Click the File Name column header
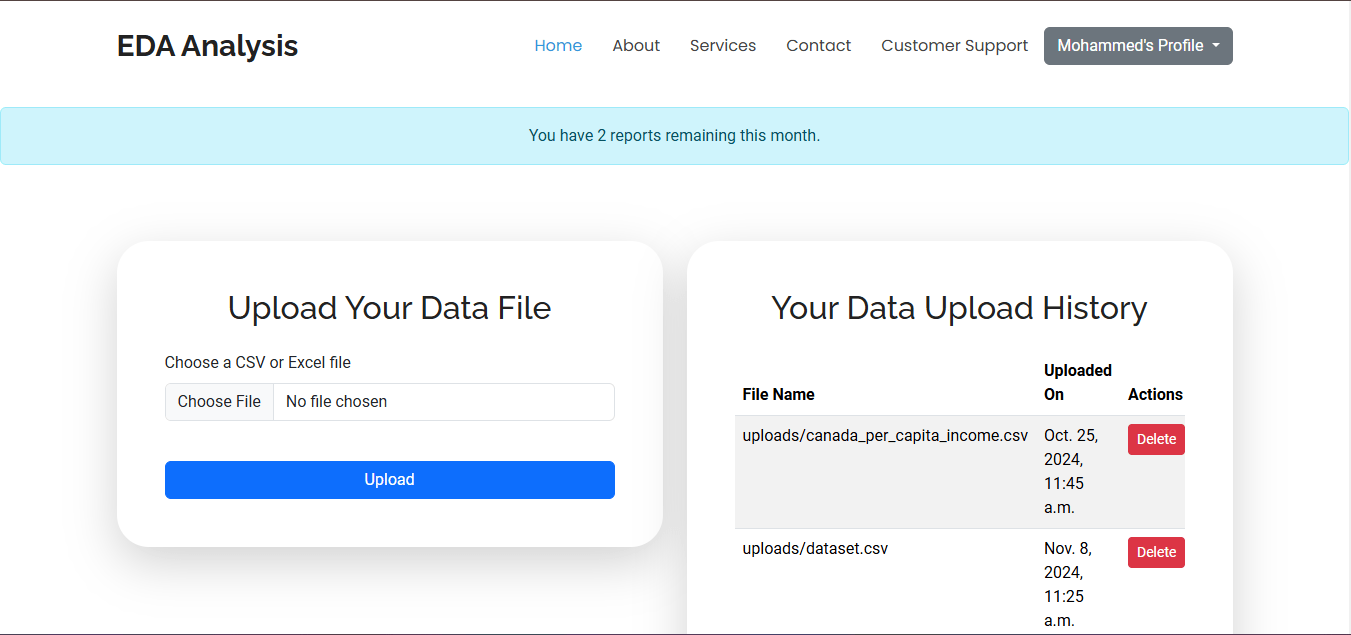The image size is (1351, 635). click(x=778, y=395)
